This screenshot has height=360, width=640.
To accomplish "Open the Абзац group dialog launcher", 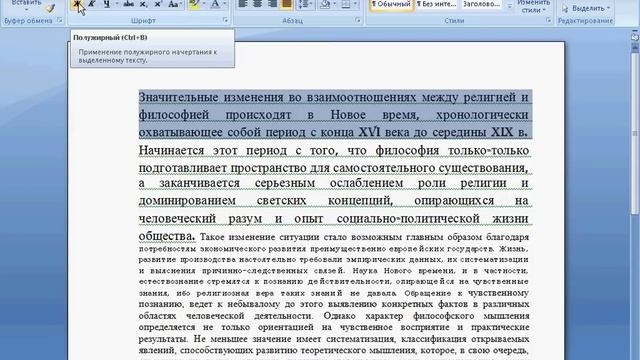I will (358, 20).
